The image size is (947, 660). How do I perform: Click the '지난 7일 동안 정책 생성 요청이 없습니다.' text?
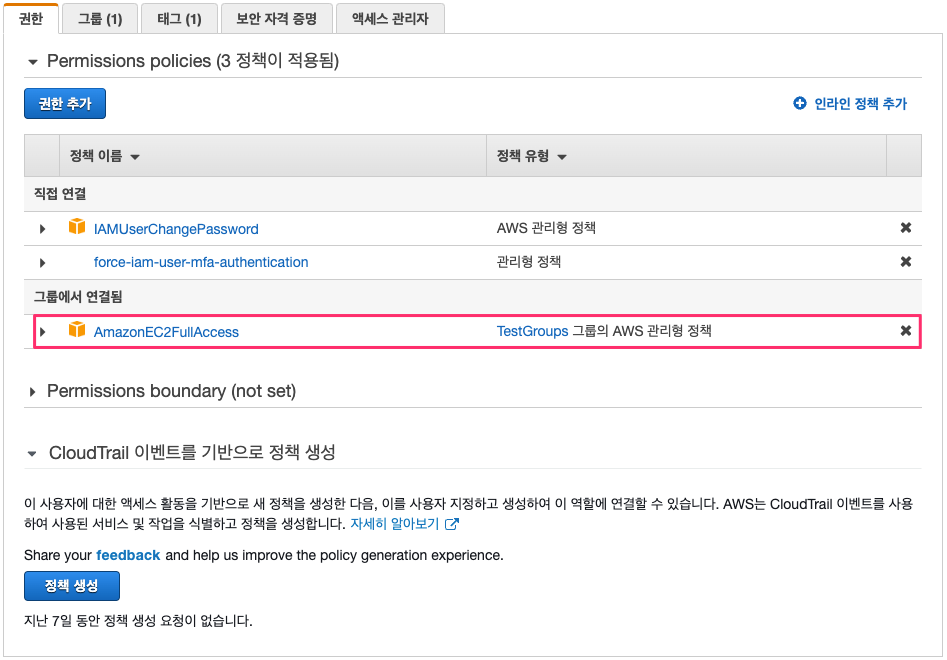click(x=138, y=621)
